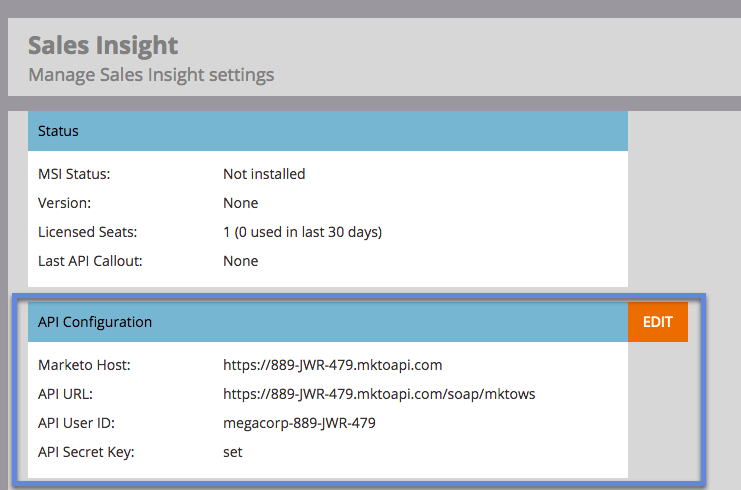Click the API Secret Key value set
Image resolution: width=741 pixels, height=490 pixels.
point(233,452)
